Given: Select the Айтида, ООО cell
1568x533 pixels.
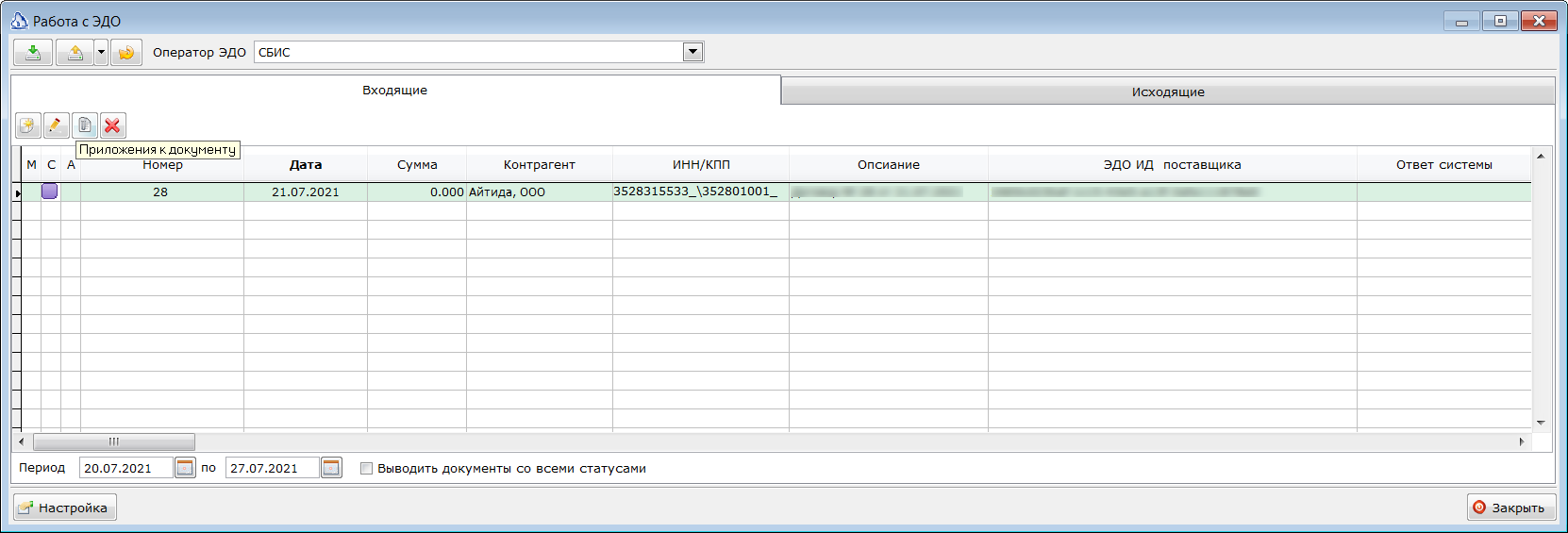Looking at the screenshot, I should pyautogui.click(x=540, y=192).
